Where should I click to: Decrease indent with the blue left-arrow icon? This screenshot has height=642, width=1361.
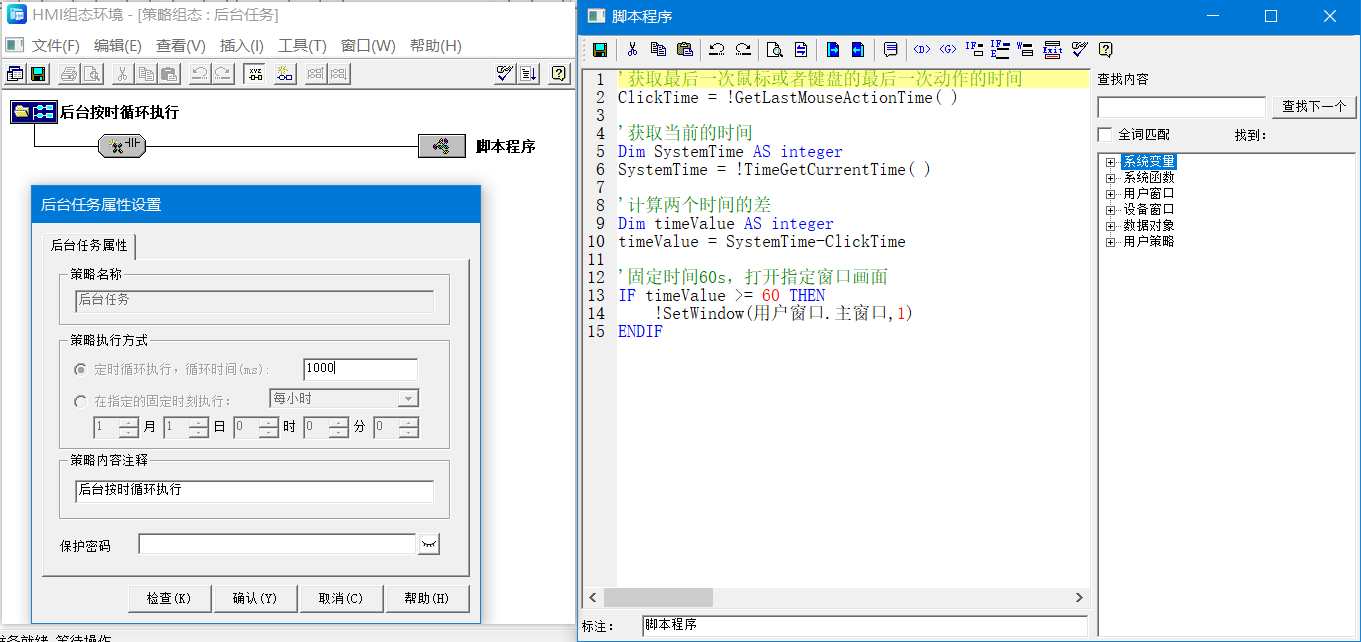coord(858,50)
